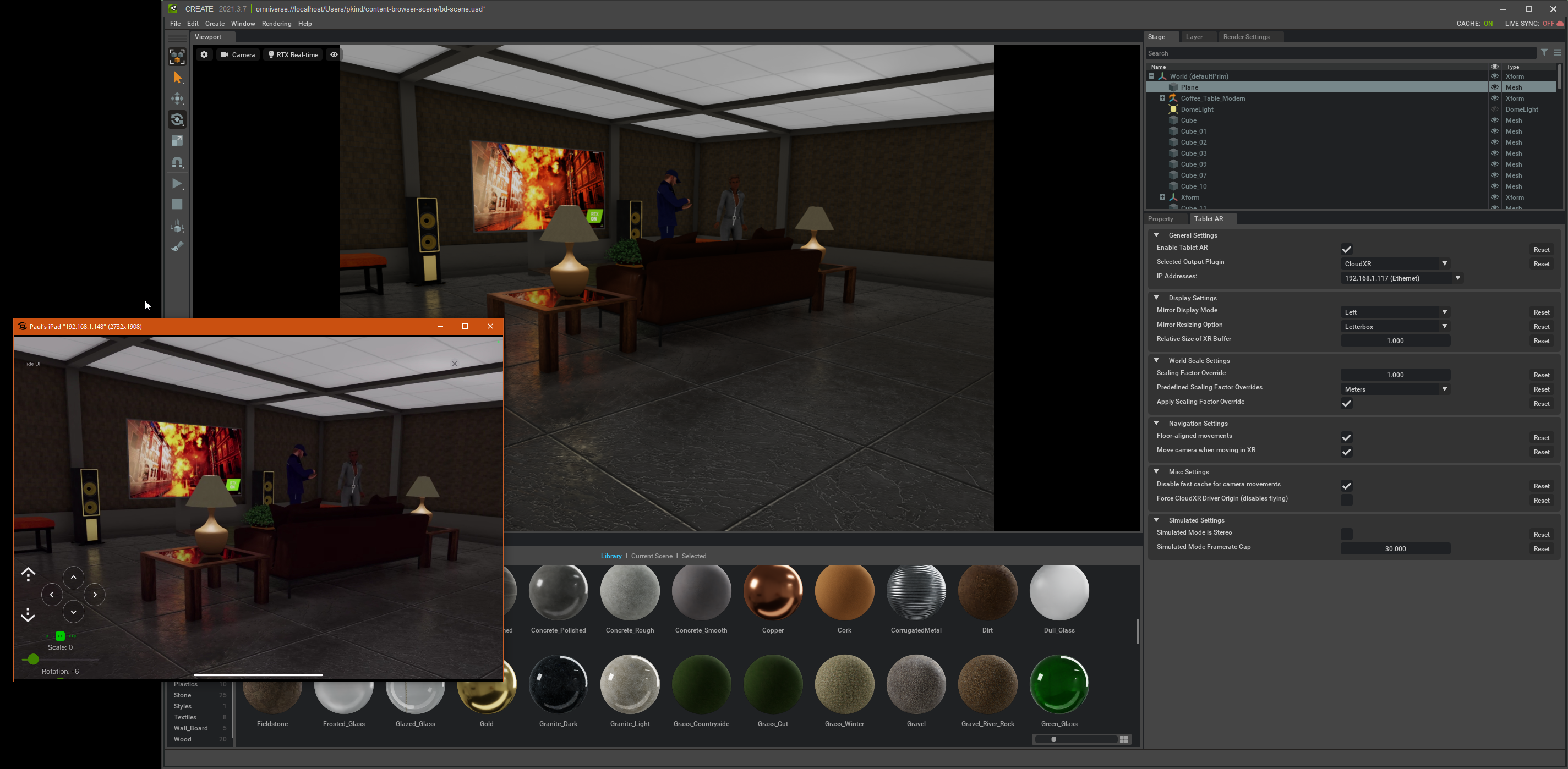1568x769 pixels.
Task: Enable Apply Scaling Factor Override checkbox
Action: tap(1347, 403)
